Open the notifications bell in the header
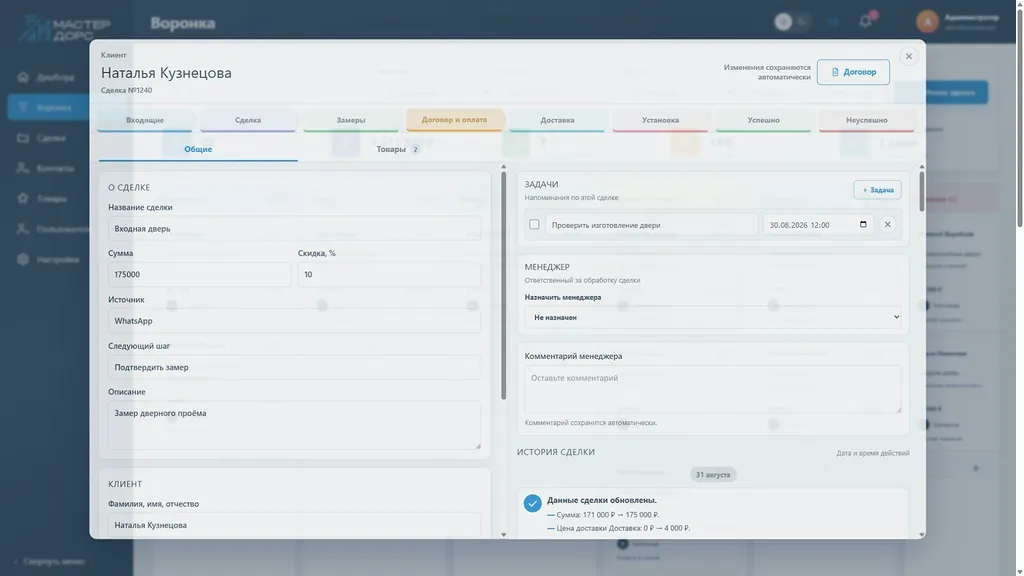Screen dimensions: 1024x576 [x=865, y=22]
